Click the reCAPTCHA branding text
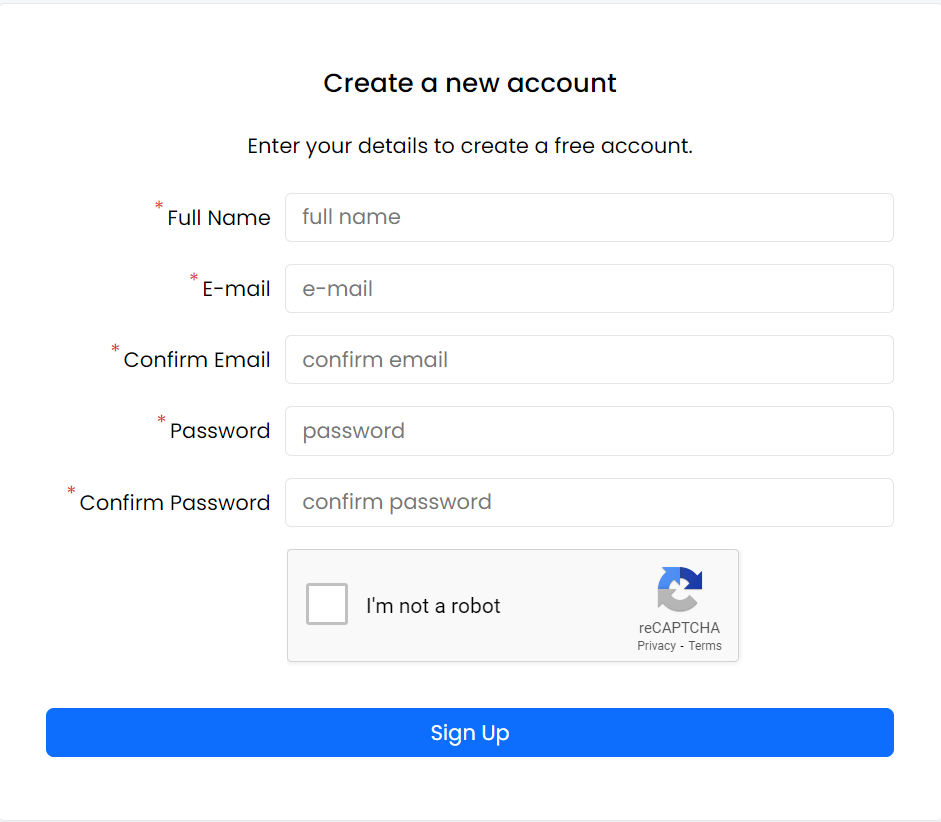This screenshot has height=822, width=941. point(679,628)
